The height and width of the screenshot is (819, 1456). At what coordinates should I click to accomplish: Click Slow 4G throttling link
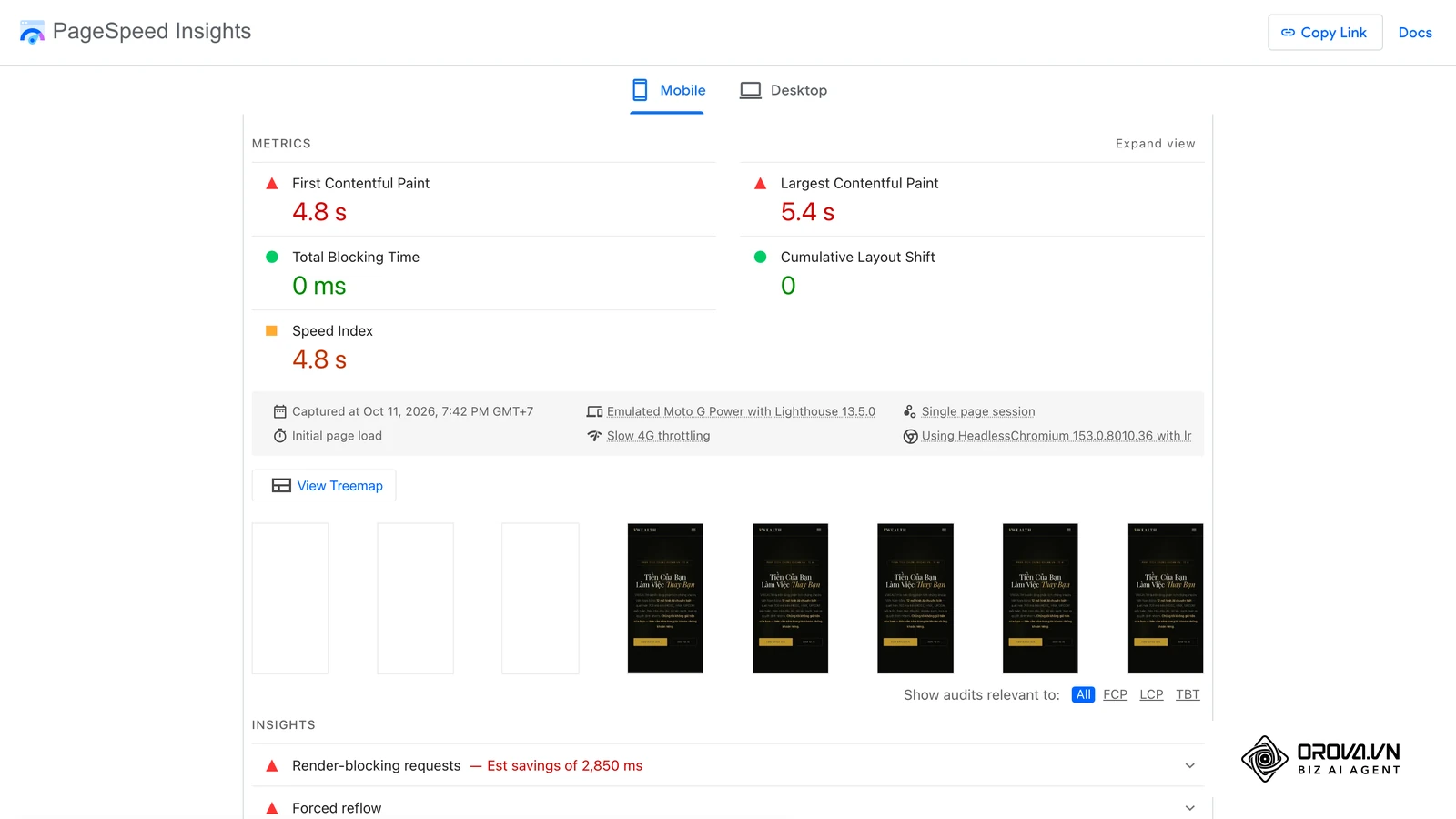pyautogui.click(x=658, y=436)
